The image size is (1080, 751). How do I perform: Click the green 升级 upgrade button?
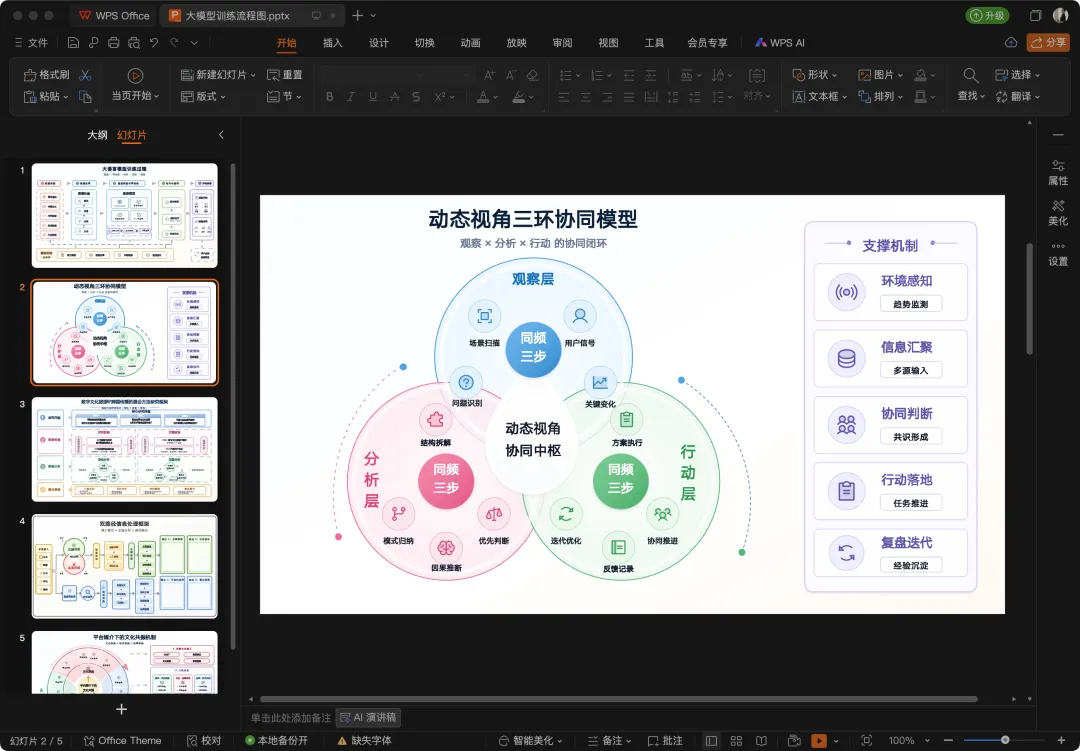click(x=987, y=15)
